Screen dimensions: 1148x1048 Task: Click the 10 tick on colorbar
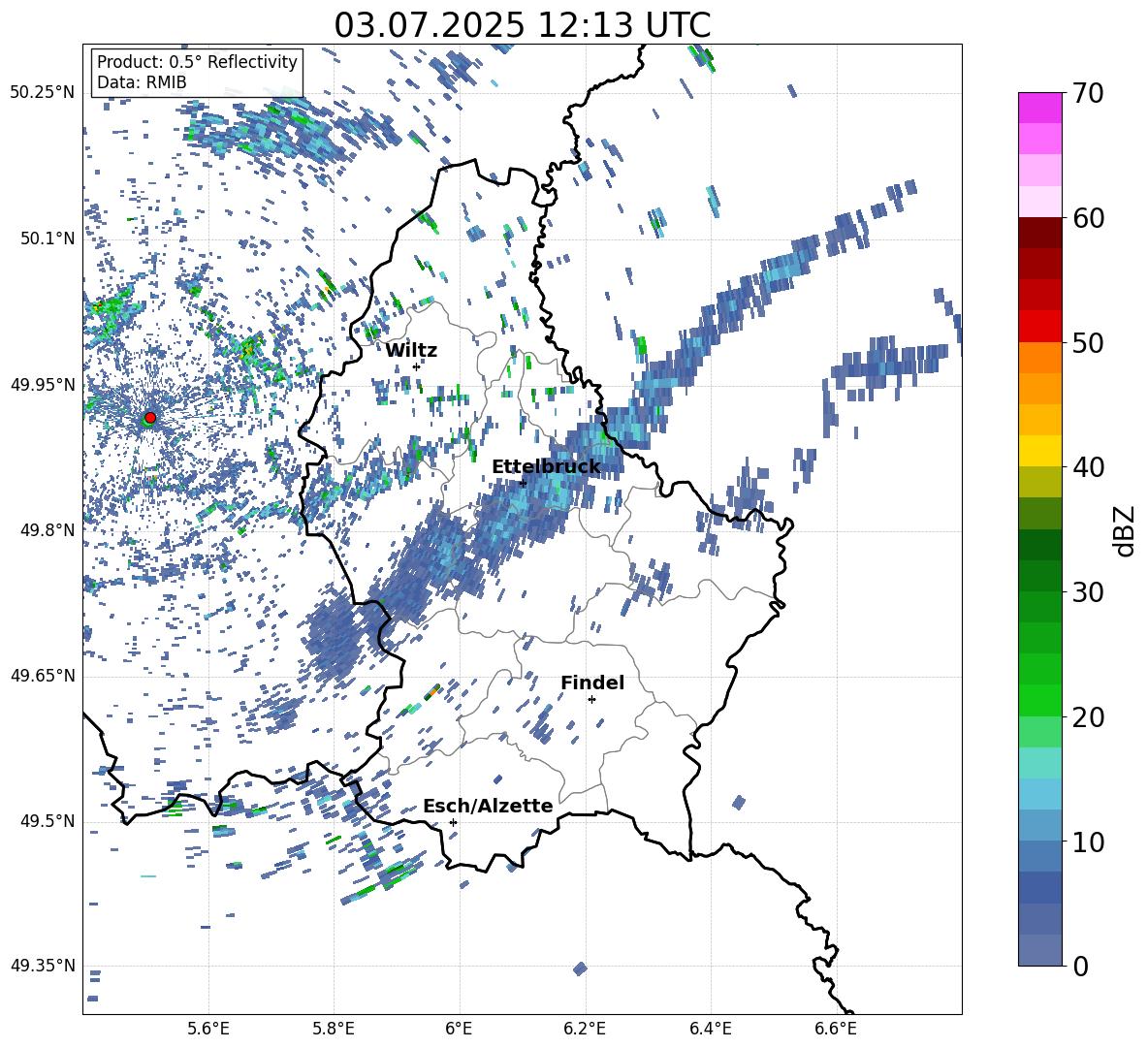[x=1087, y=842]
